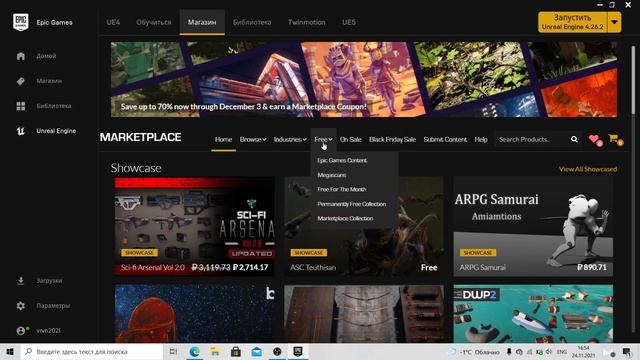Open Библиотека grid icon in sidebar
640x360 pixels.
point(21,106)
